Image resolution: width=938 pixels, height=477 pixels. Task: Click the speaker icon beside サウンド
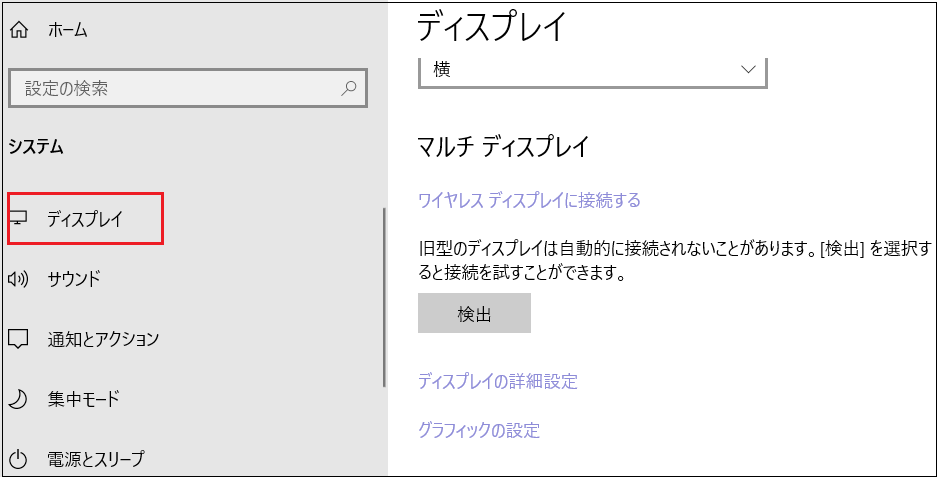click(x=19, y=279)
